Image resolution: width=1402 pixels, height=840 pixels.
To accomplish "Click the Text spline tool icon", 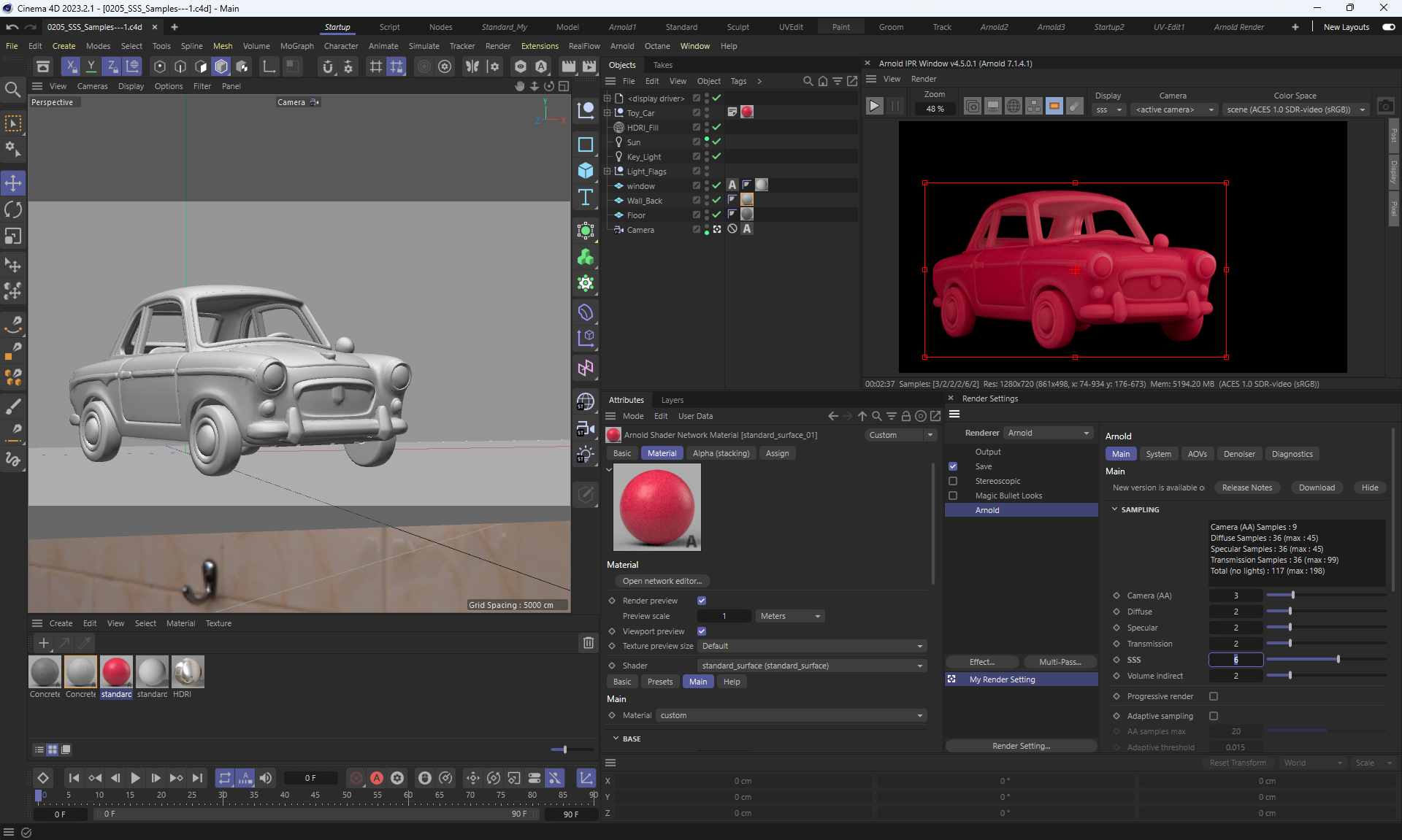I will [x=586, y=198].
